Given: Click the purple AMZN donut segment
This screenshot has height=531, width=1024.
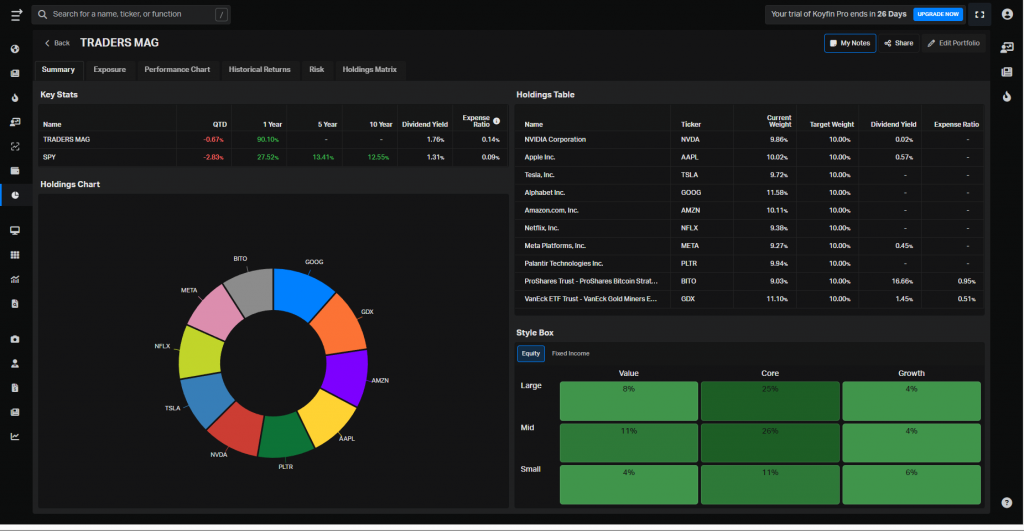Looking at the screenshot, I should [348, 377].
